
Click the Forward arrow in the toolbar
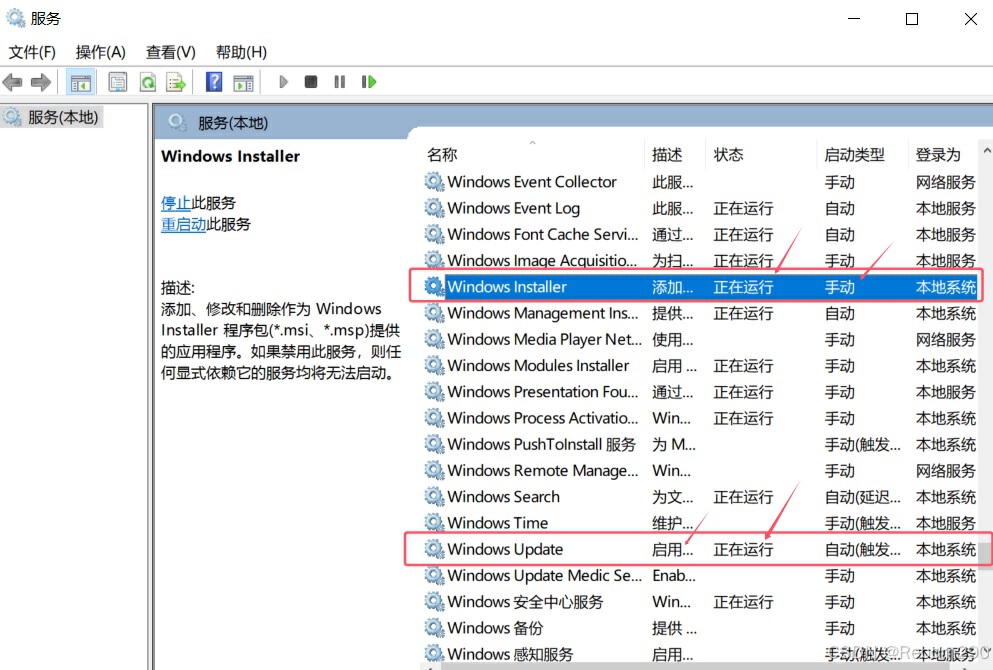[x=41, y=82]
